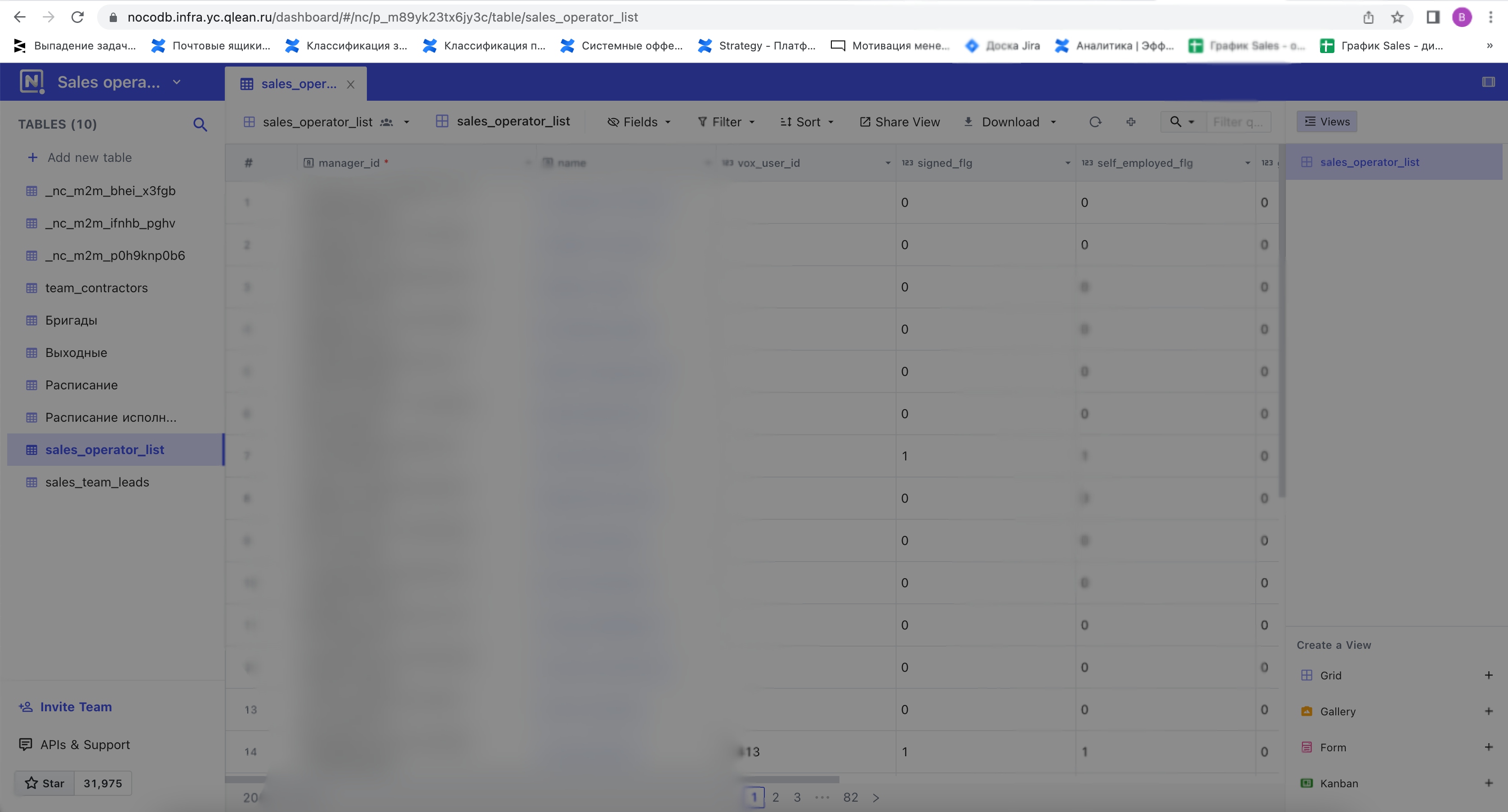Click the NocoDB logo icon

tap(31, 81)
